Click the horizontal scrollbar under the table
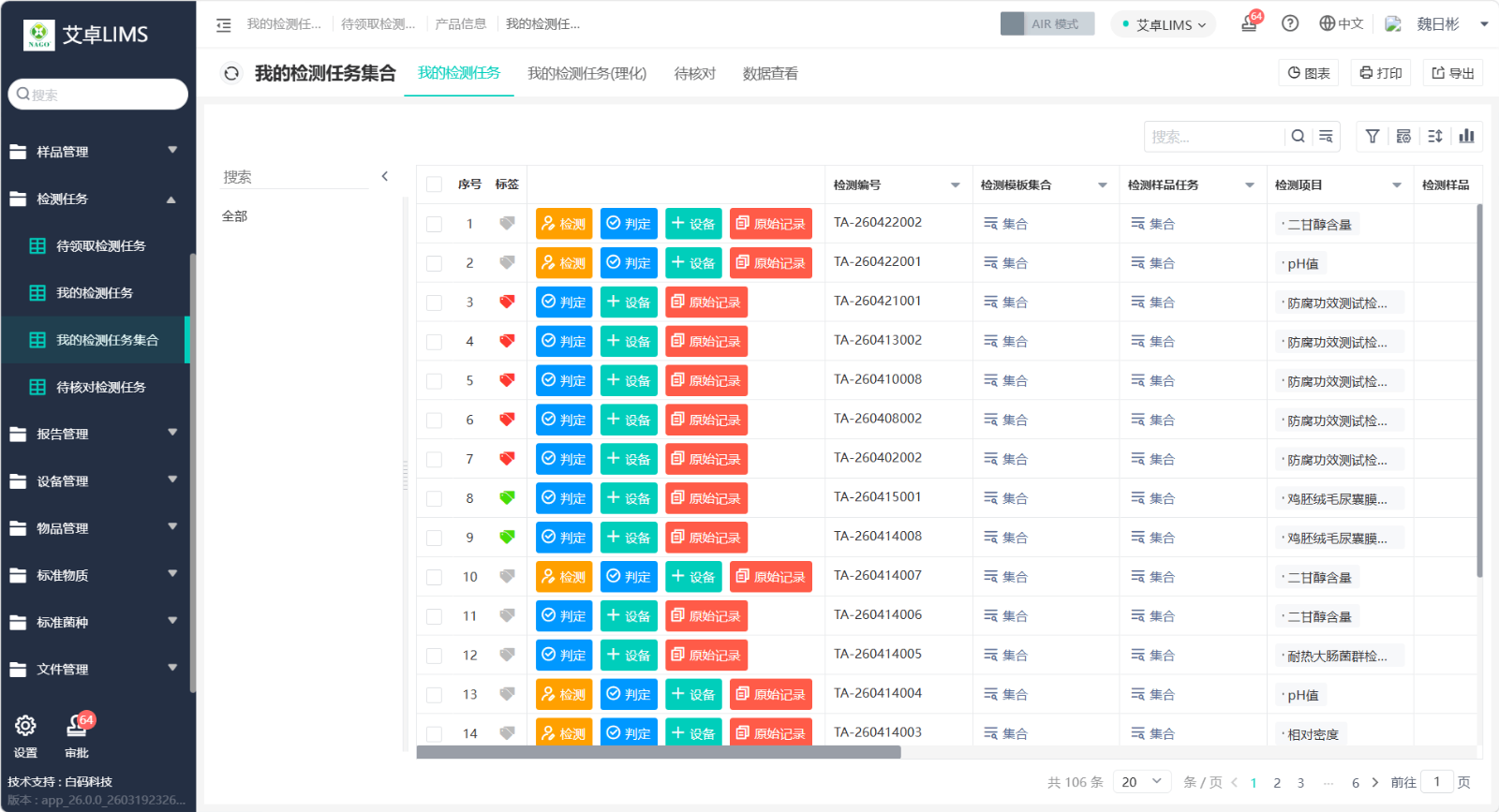 659,752
